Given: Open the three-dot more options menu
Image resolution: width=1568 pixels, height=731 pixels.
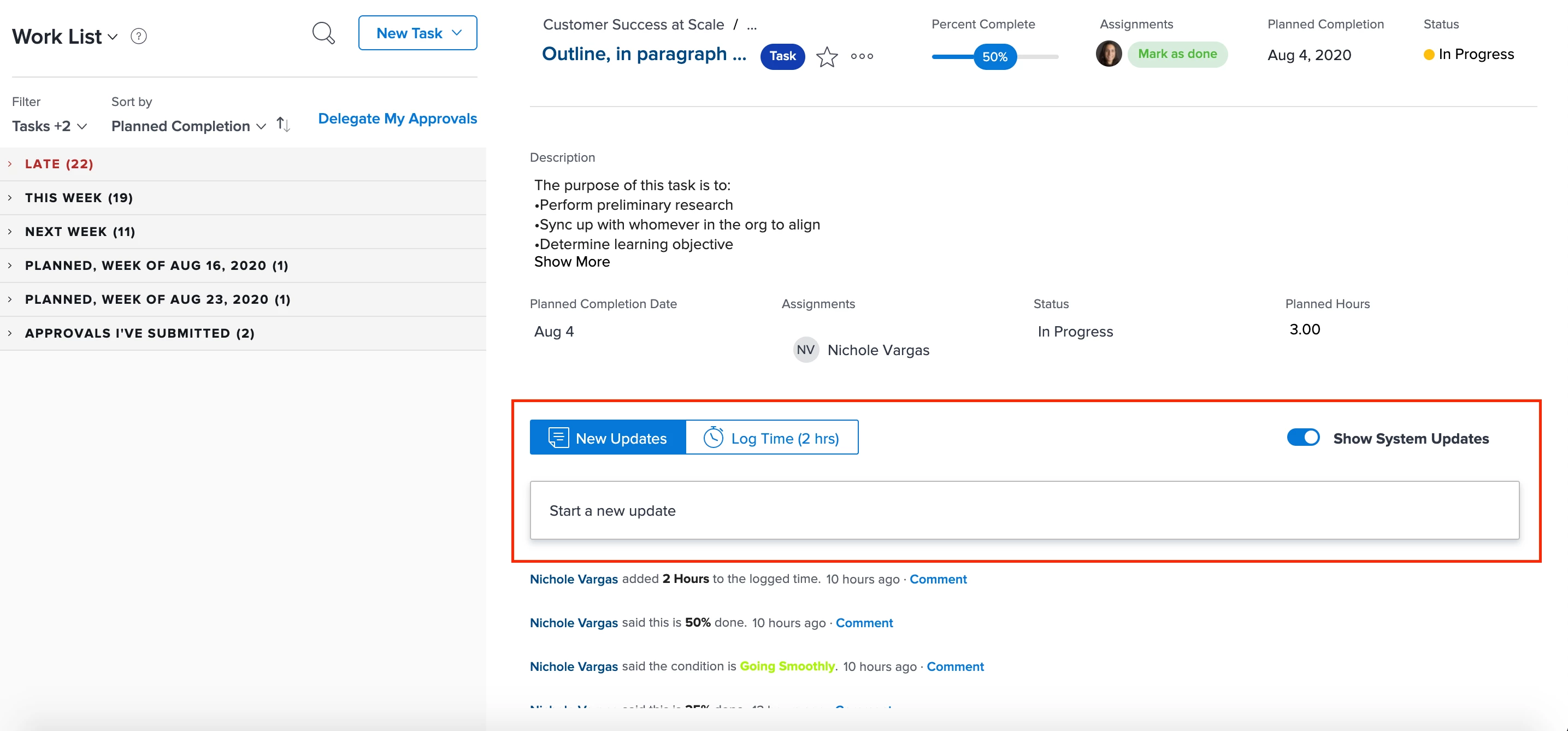Looking at the screenshot, I should click(861, 57).
